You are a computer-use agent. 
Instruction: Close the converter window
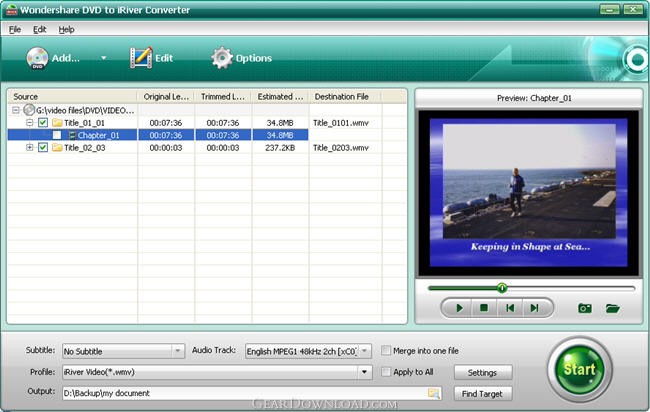click(633, 9)
